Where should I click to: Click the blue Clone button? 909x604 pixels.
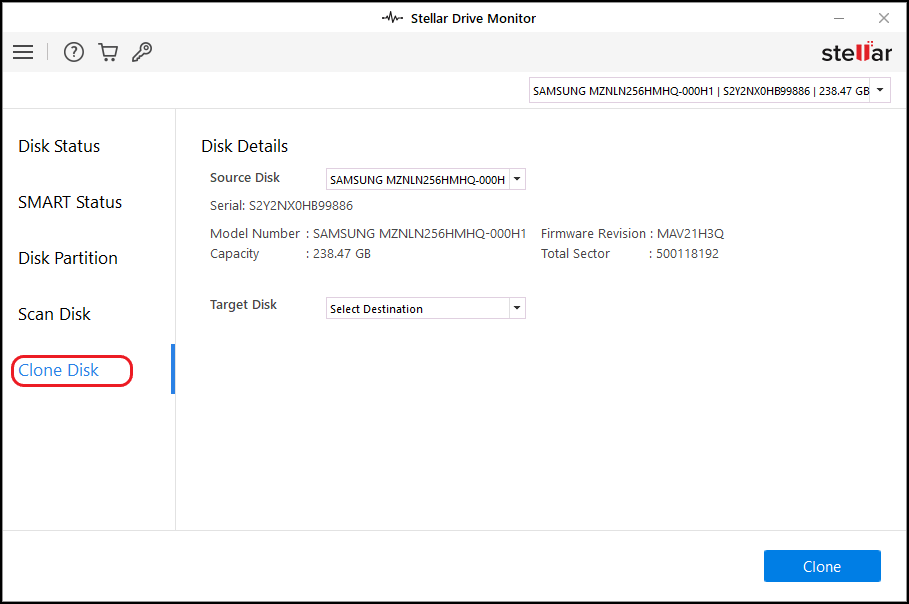[822, 566]
